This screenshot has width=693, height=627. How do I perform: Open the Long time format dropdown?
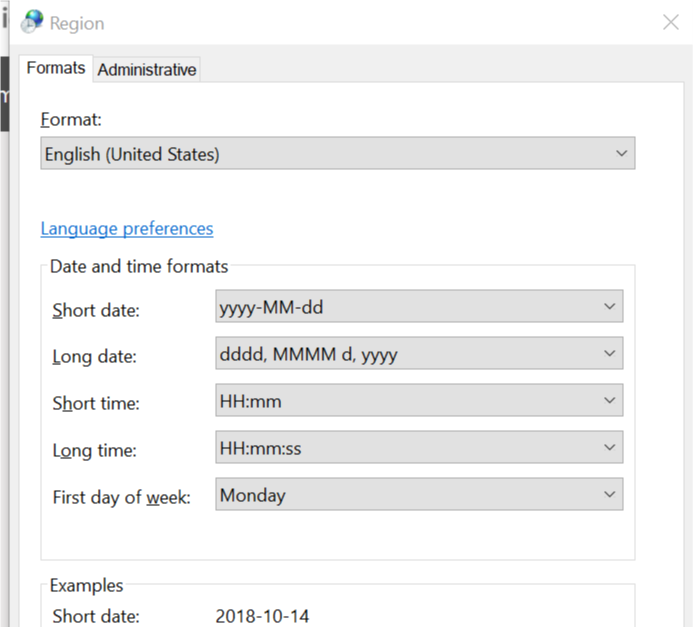click(418, 448)
